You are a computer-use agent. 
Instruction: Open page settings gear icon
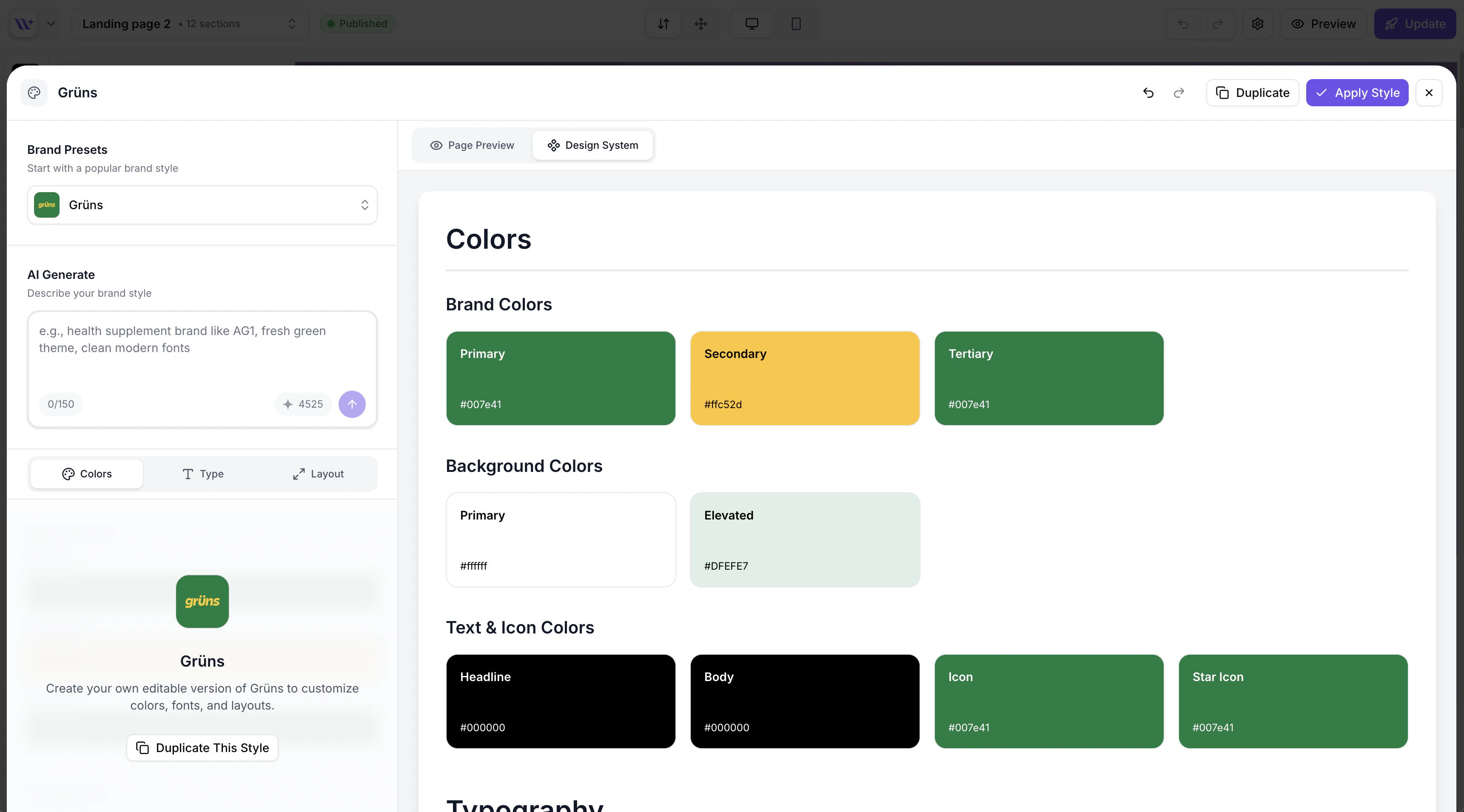point(1257,24)
